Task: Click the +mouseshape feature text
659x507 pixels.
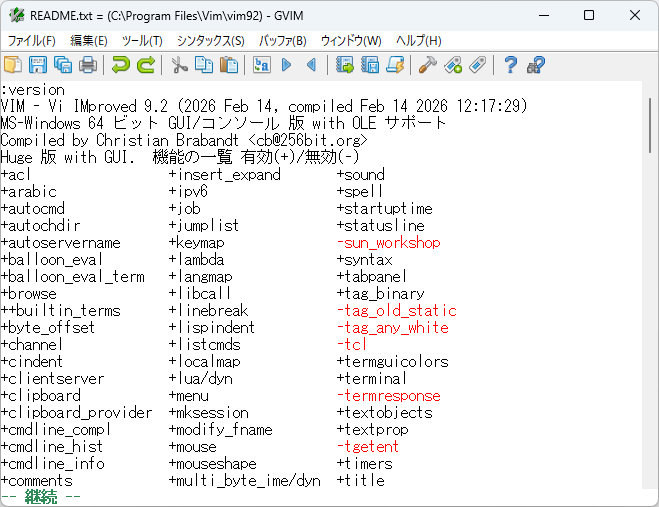Action: click(213, 464)
